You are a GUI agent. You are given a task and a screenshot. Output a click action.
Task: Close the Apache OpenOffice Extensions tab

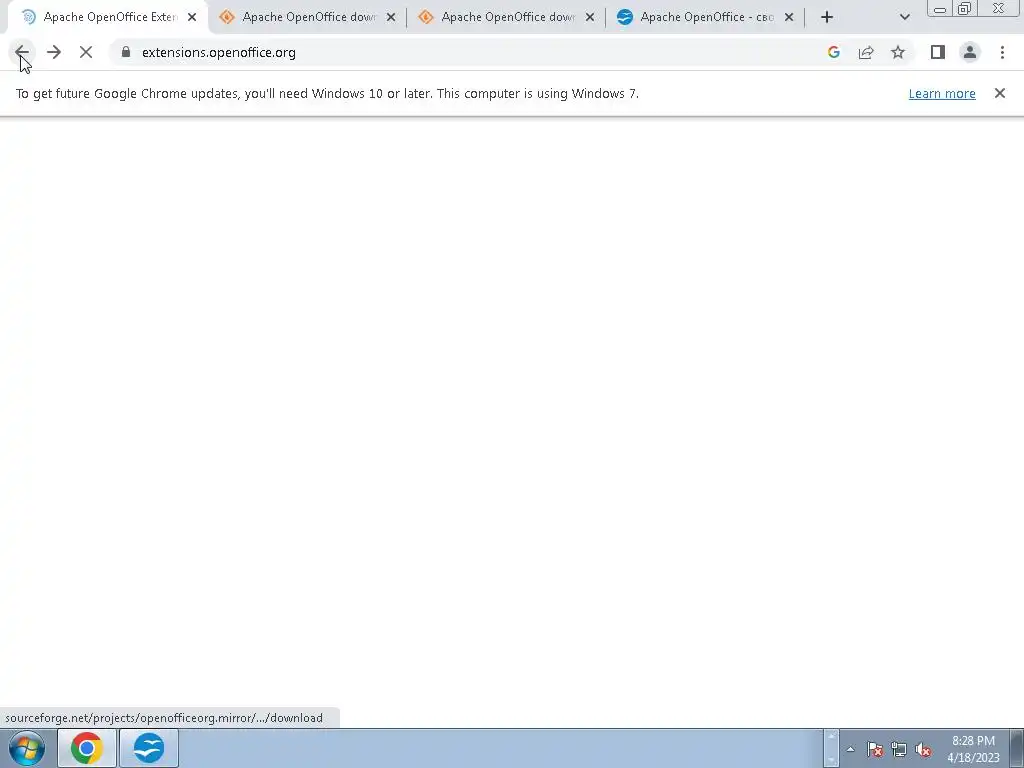tap(192, 18)
